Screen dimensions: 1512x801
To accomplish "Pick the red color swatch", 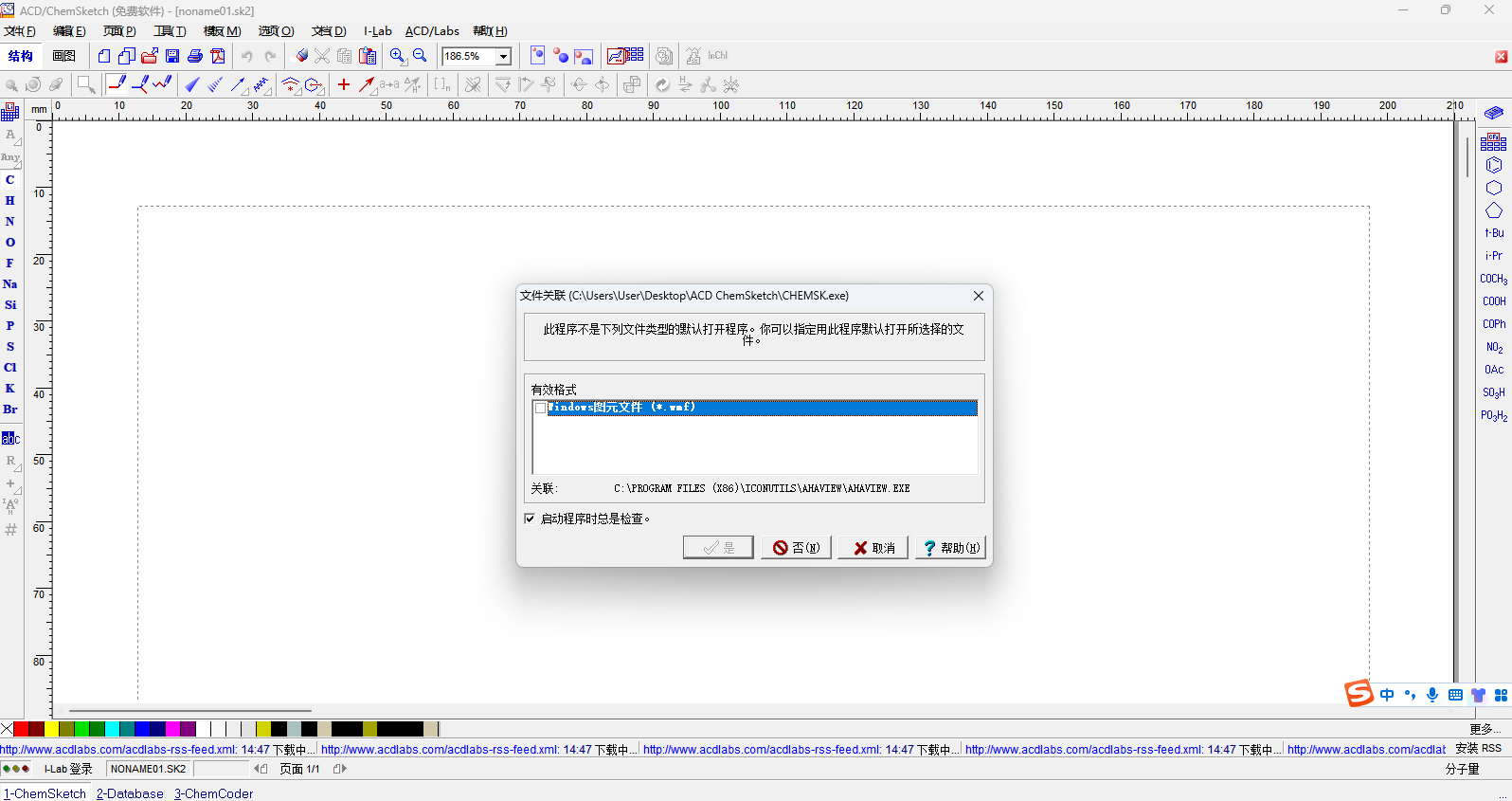I will coord(21,729).
